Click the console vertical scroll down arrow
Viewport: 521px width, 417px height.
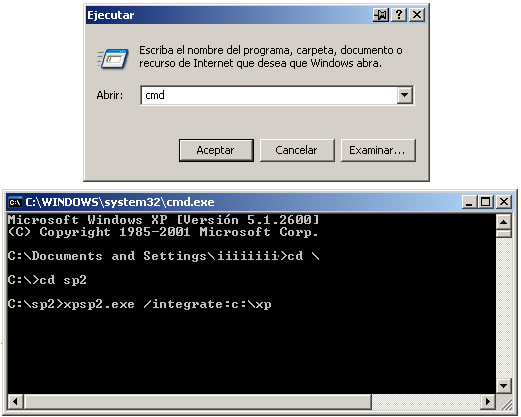[x=504, y=386]
